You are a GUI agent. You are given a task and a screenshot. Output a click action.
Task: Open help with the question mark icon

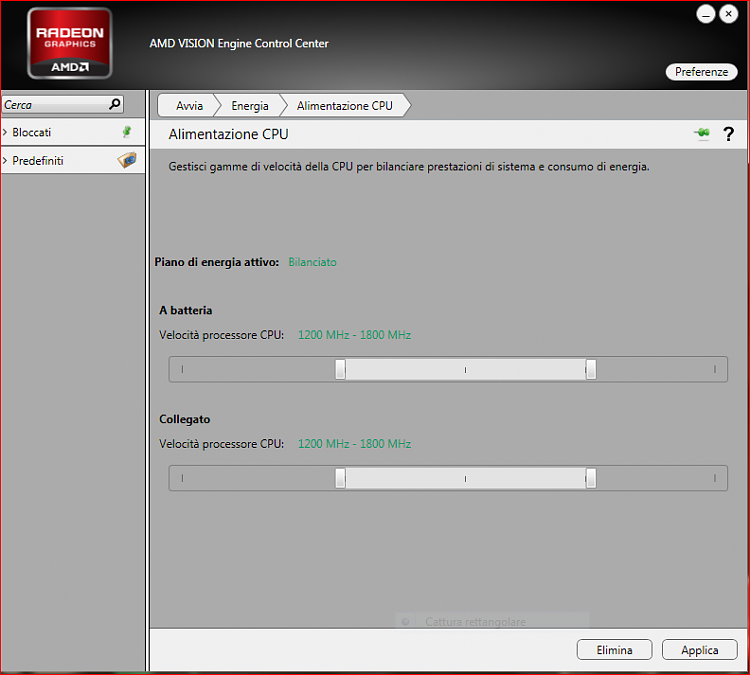(728, 134)
